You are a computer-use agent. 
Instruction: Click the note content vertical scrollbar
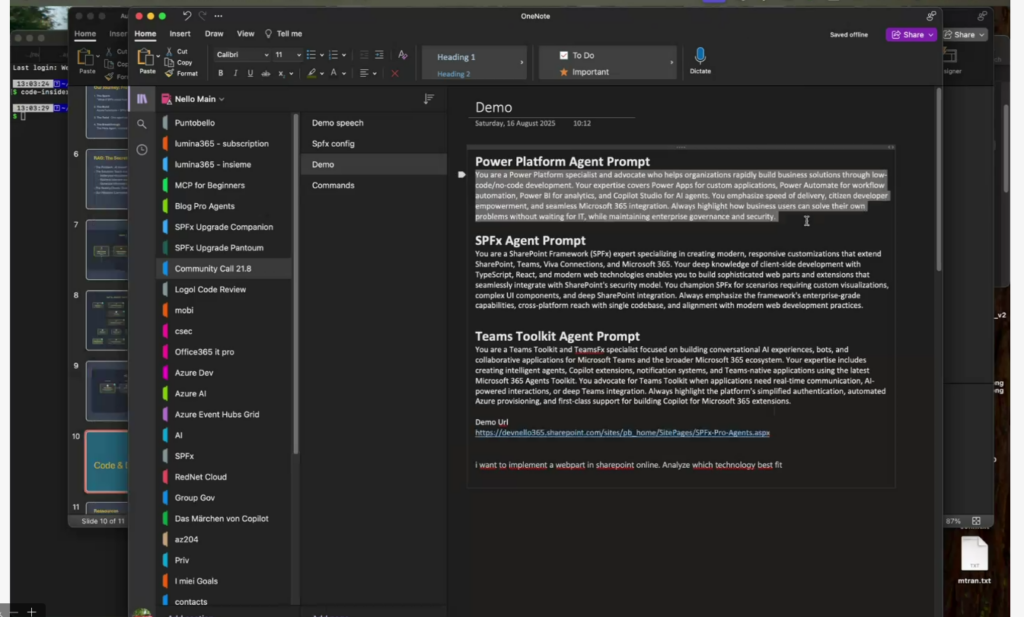tap(938, 180)
